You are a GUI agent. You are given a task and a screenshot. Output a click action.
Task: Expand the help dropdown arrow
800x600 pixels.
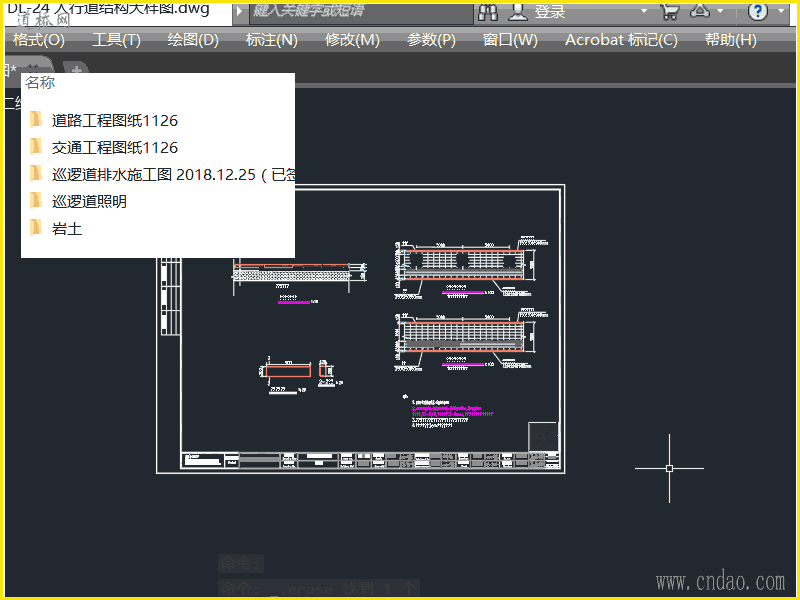tap(781, 11)
